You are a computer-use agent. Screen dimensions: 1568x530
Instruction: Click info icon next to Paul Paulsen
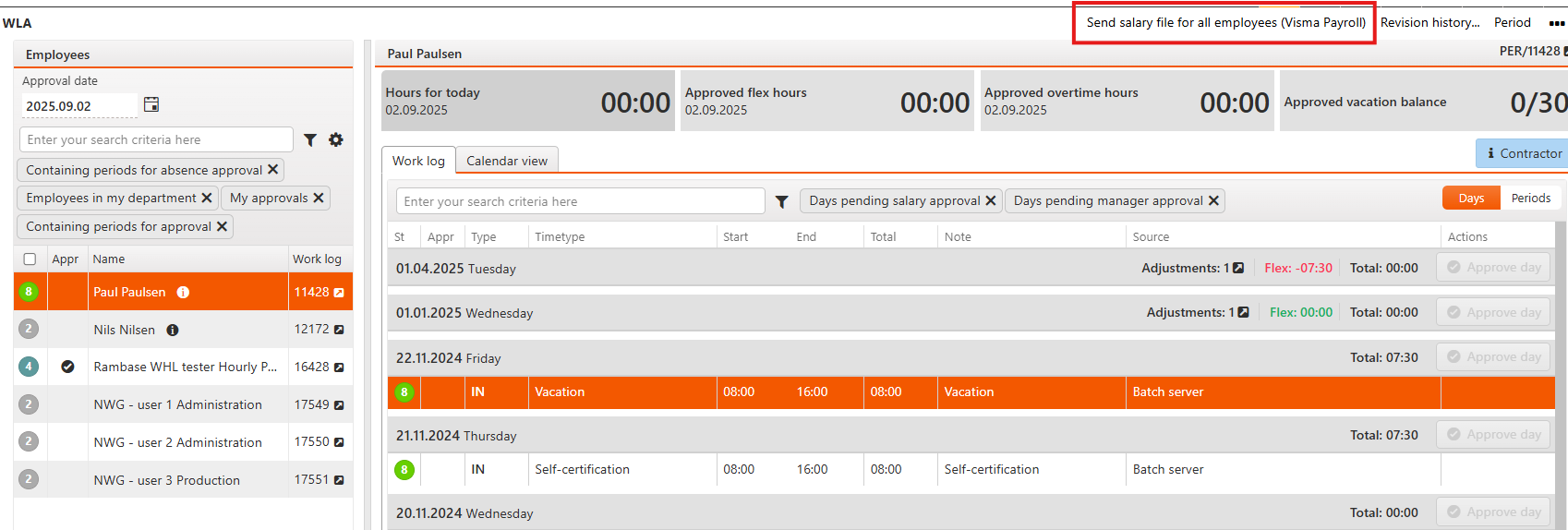click(183, 293)
